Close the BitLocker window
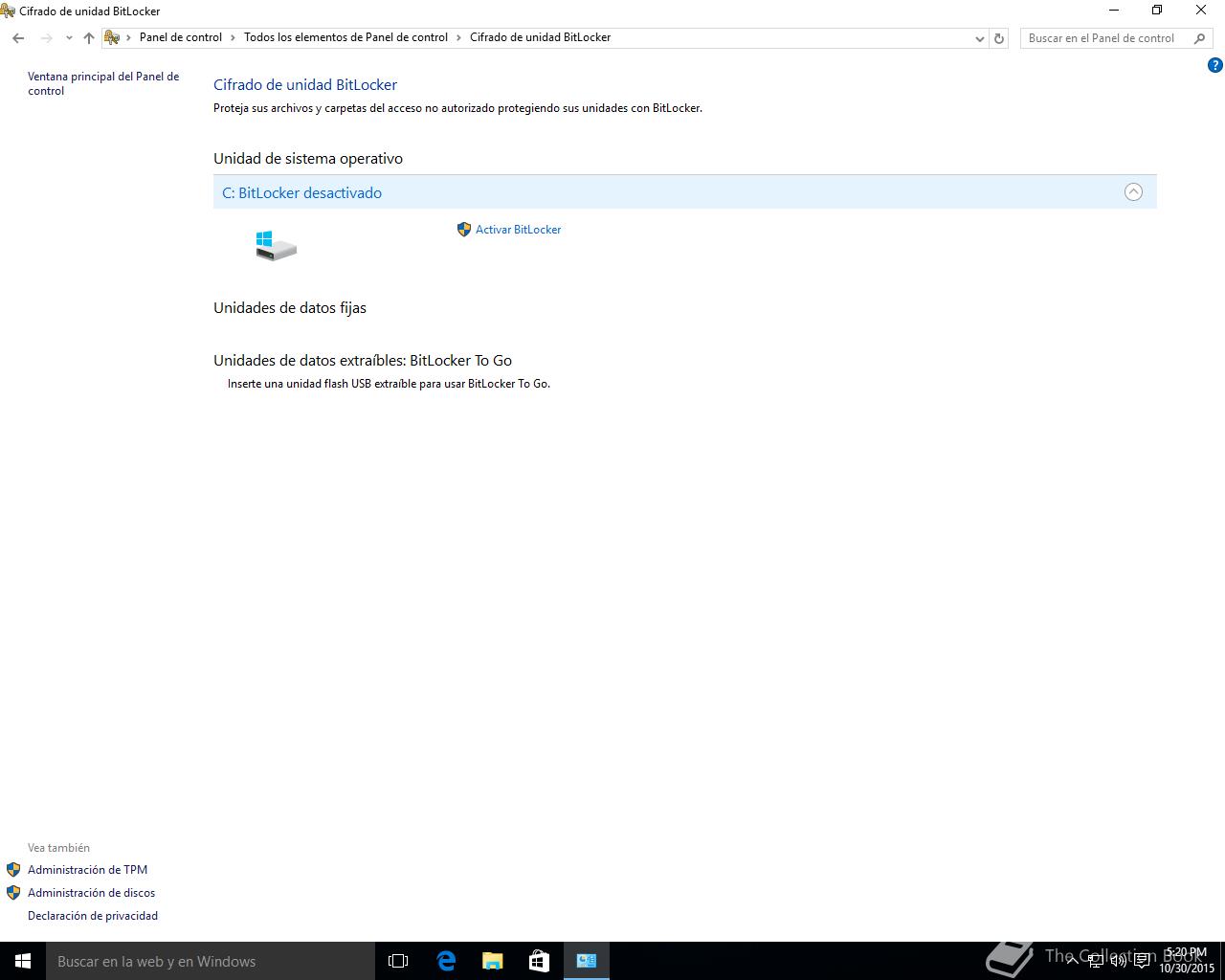The width and height of the screenshot is (1225, 980). point(1201,11)
